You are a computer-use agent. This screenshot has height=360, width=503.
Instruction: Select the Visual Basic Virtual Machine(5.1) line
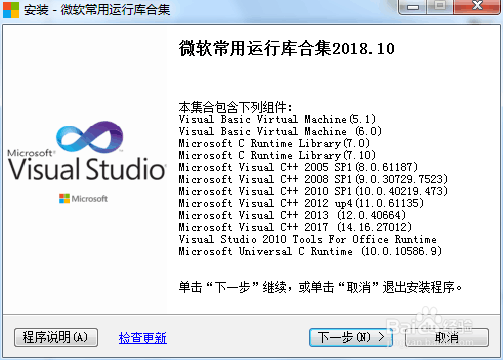[277, 119]
